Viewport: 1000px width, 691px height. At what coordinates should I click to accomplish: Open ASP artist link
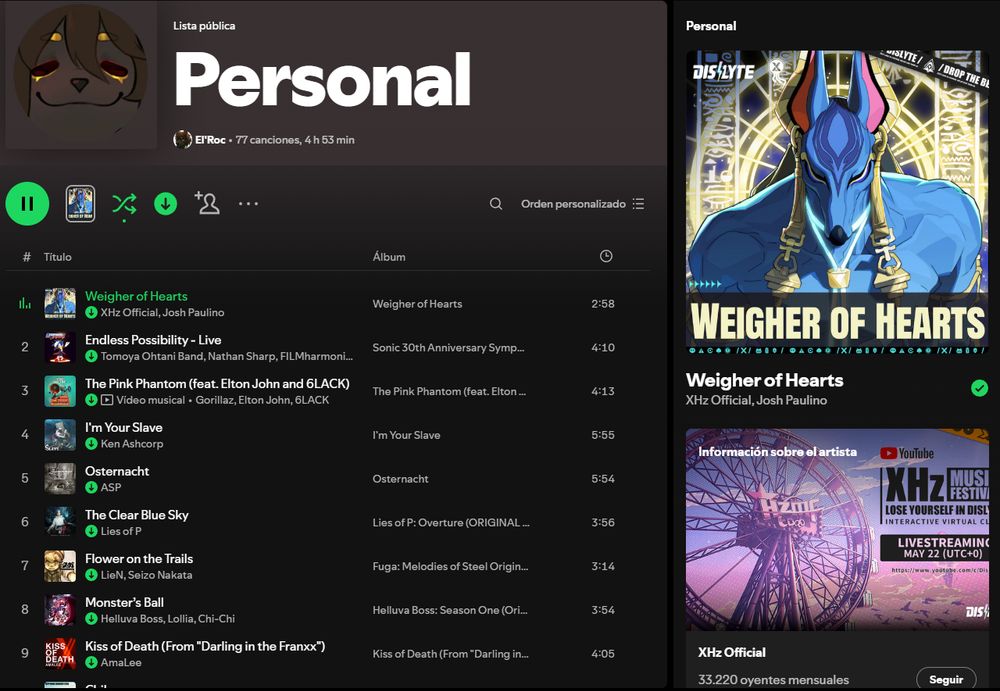click(111, 487)
